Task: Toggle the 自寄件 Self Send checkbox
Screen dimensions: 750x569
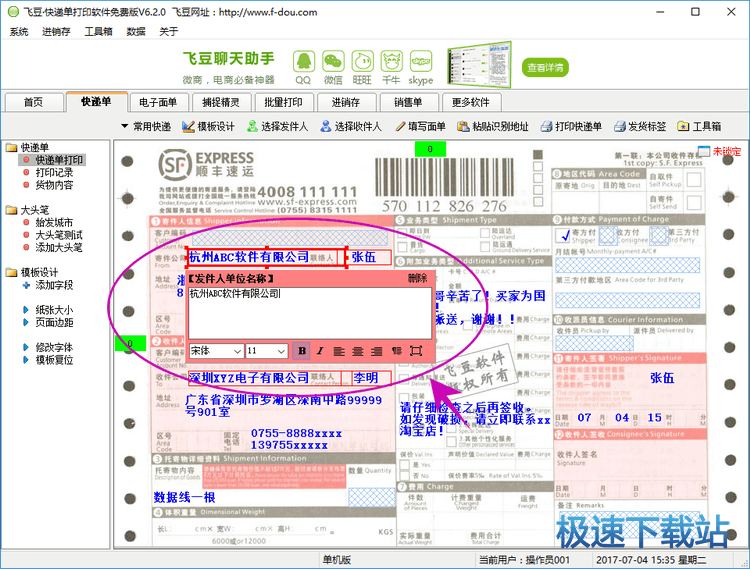Action: [694, 202]
